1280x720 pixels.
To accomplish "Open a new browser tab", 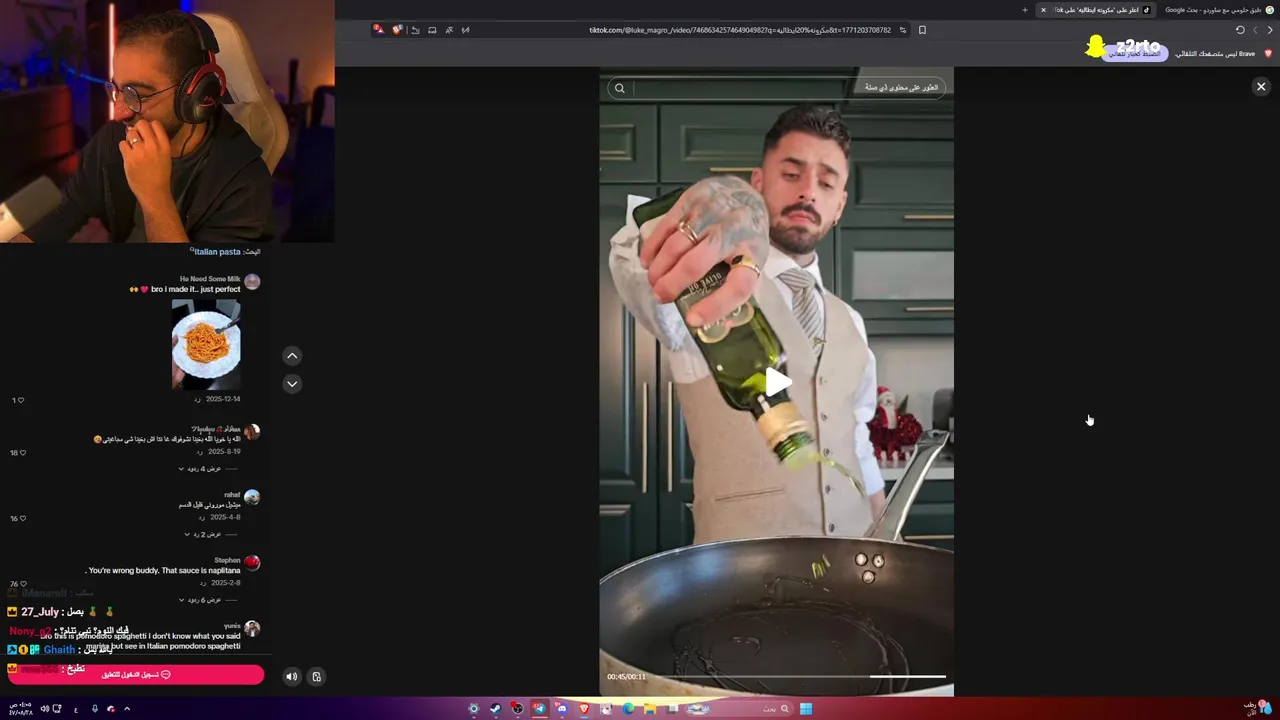I will tap(1024, 10).
